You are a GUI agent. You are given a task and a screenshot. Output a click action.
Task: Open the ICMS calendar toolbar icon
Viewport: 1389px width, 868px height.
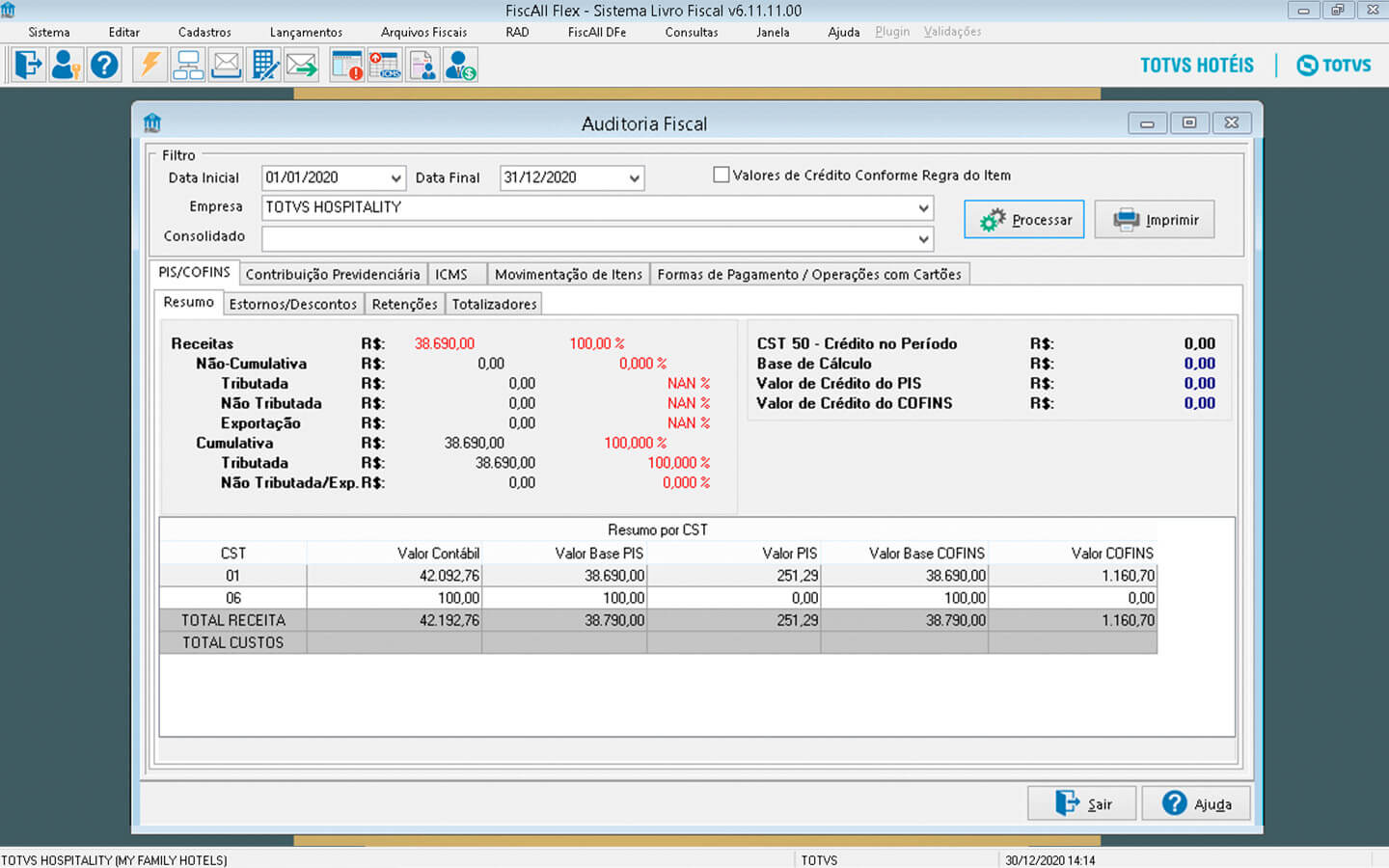(x=385, y=66)
